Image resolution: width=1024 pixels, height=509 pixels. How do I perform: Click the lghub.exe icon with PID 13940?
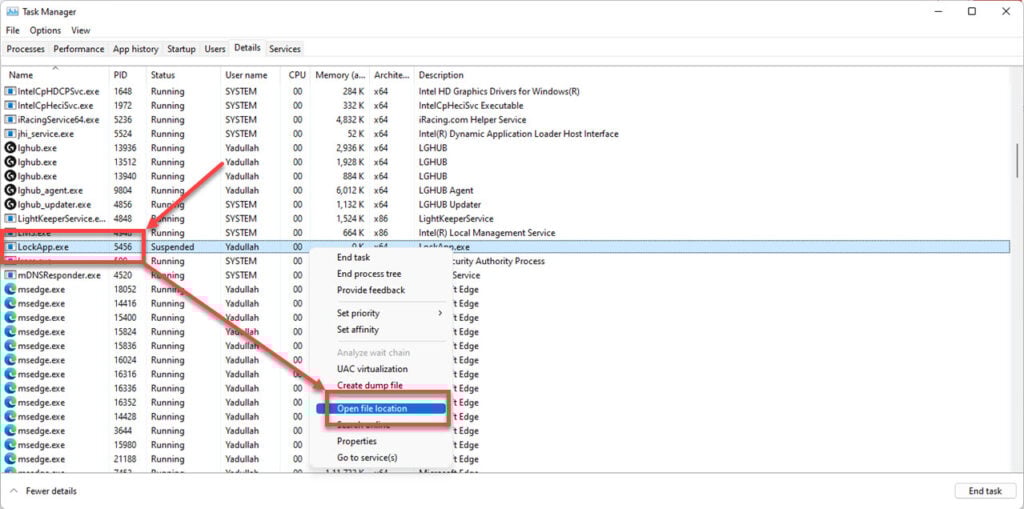(x=10, y=176)
